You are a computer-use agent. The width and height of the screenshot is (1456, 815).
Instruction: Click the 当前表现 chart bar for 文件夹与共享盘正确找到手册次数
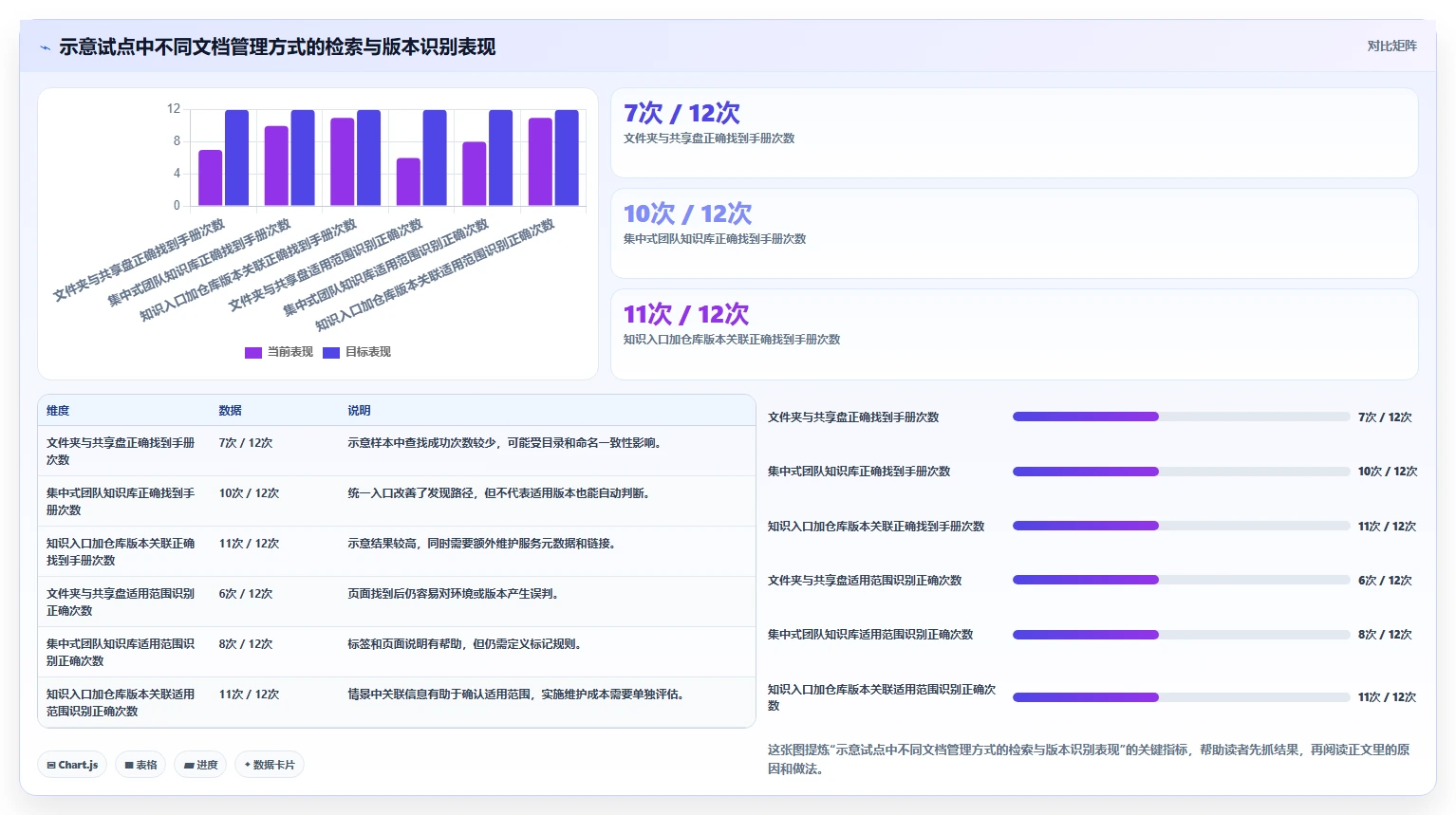(x=211, y=177)
